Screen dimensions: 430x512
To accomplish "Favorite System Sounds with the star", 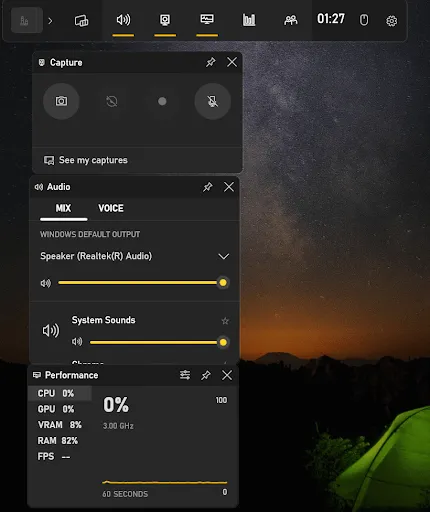I will [225, 321].
